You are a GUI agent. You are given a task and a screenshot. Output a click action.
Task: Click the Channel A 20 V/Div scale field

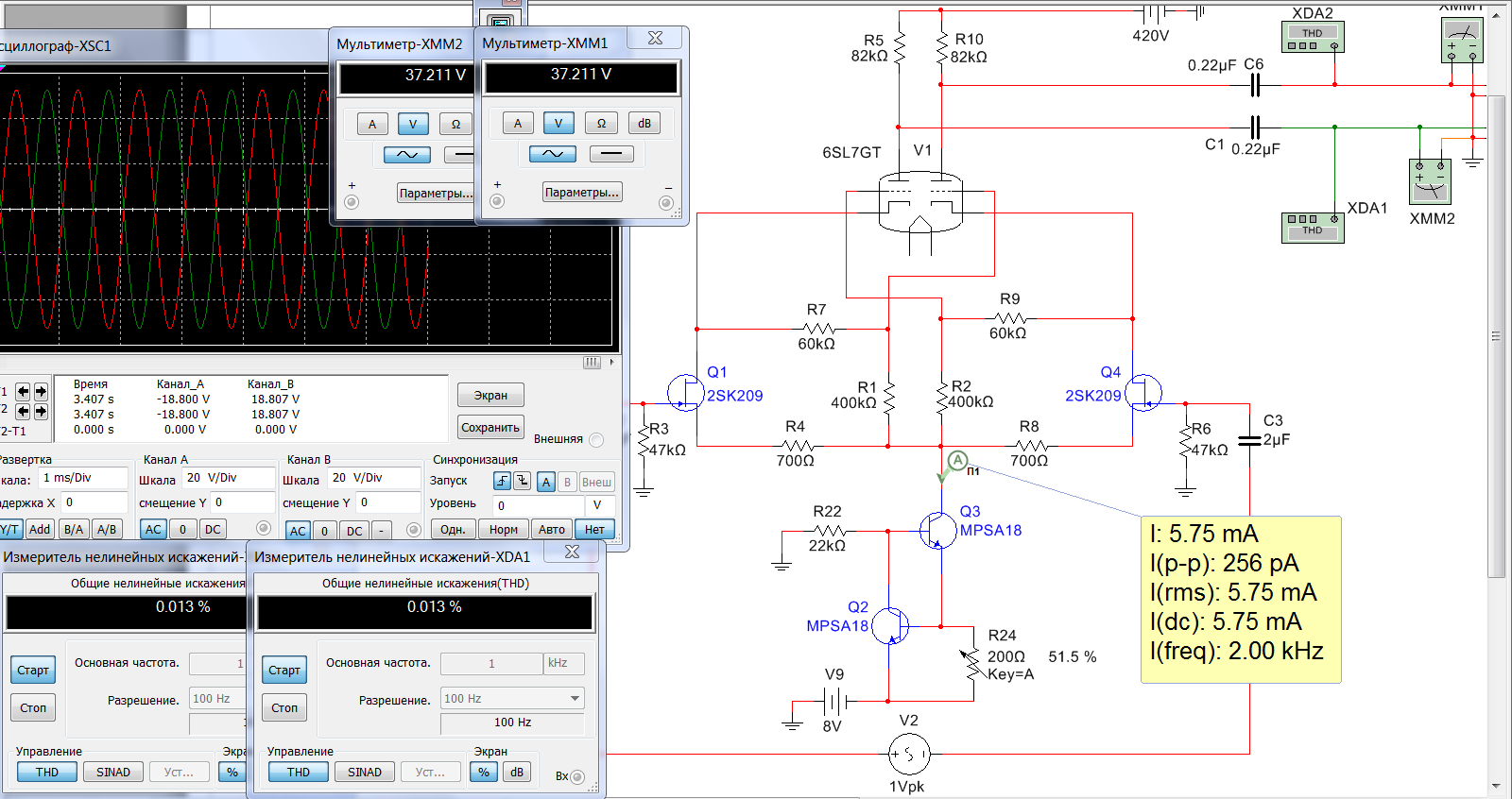(228, 478)
